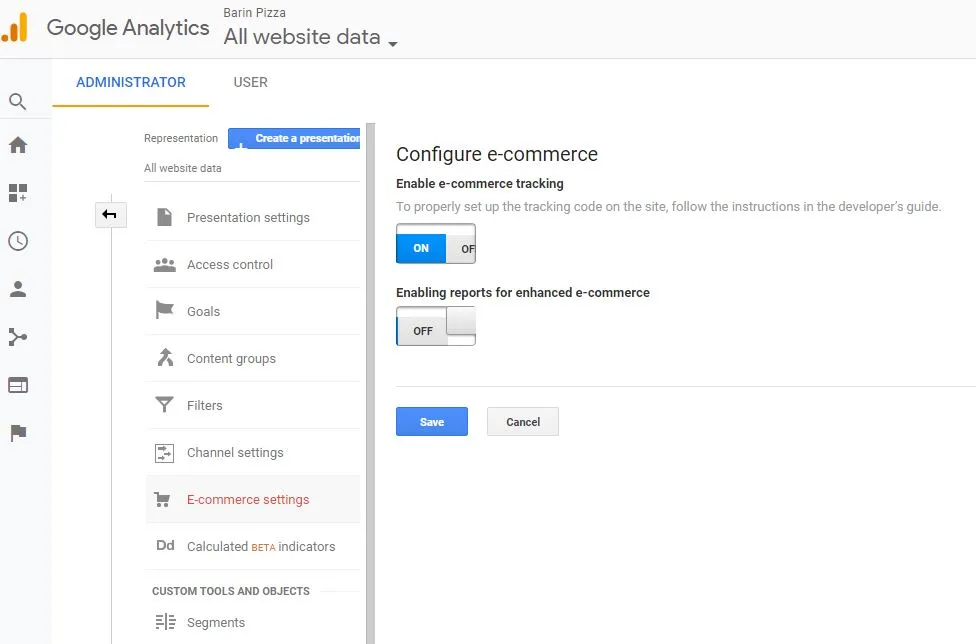
Task: Open Acquisition reports branching arrows icon
Action: (17, 337)
